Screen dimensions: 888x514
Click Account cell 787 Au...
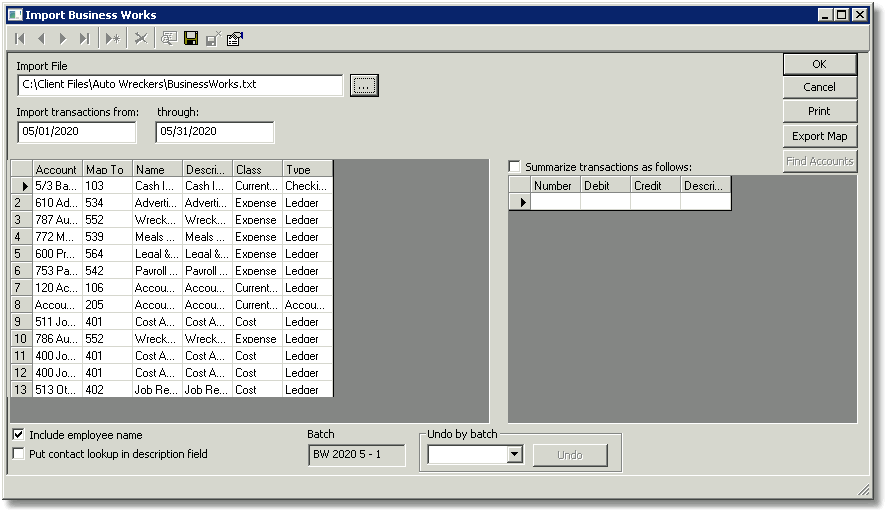(57, 220)
